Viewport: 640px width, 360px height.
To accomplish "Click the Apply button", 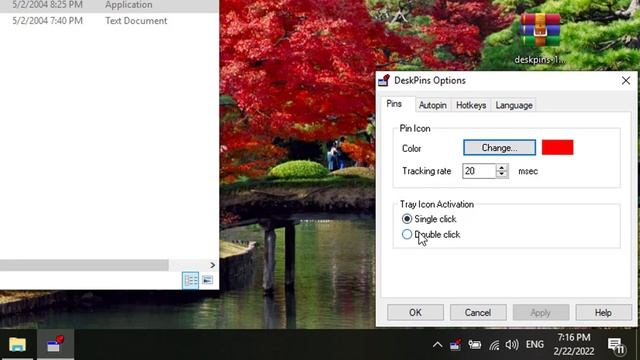I will point(541,313).
